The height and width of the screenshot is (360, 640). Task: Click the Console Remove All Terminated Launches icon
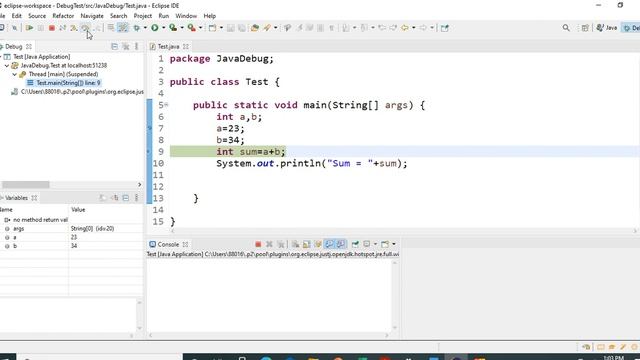coord(281,244)
